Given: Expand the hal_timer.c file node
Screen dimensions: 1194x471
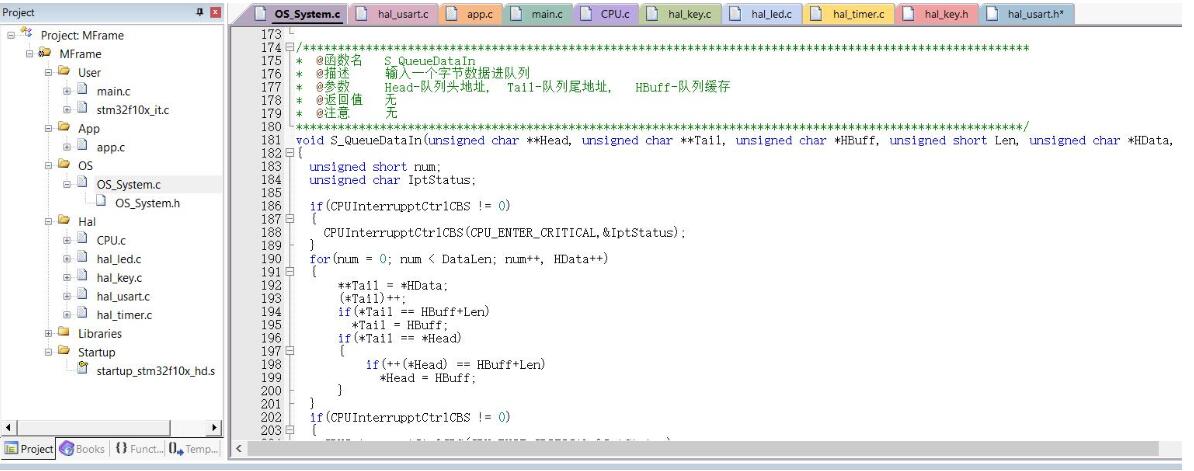Looking at the screenshot, I should [66, 314].
